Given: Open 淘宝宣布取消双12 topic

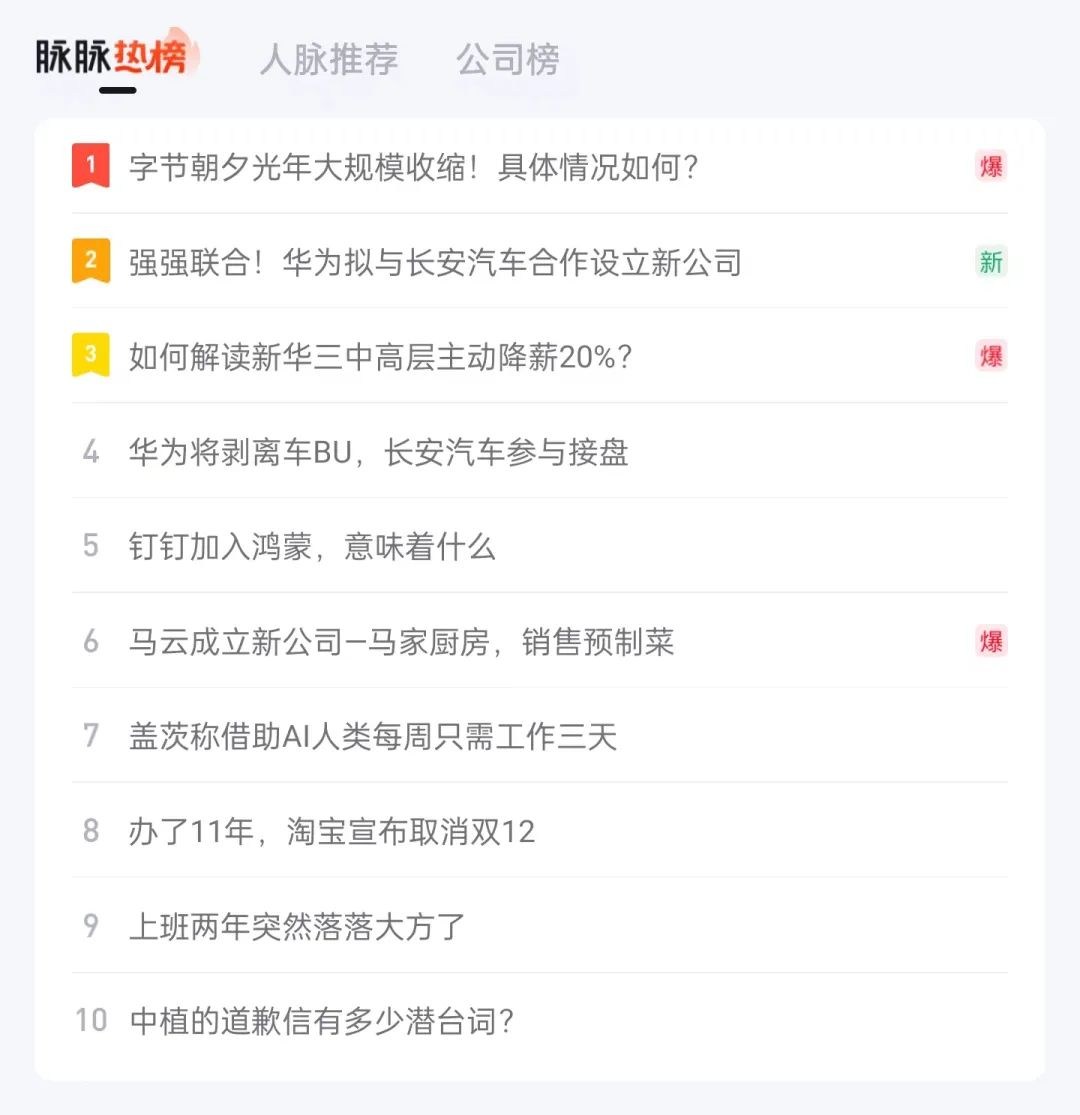Looking at the screenshot, I should click(x=332, y=832).
